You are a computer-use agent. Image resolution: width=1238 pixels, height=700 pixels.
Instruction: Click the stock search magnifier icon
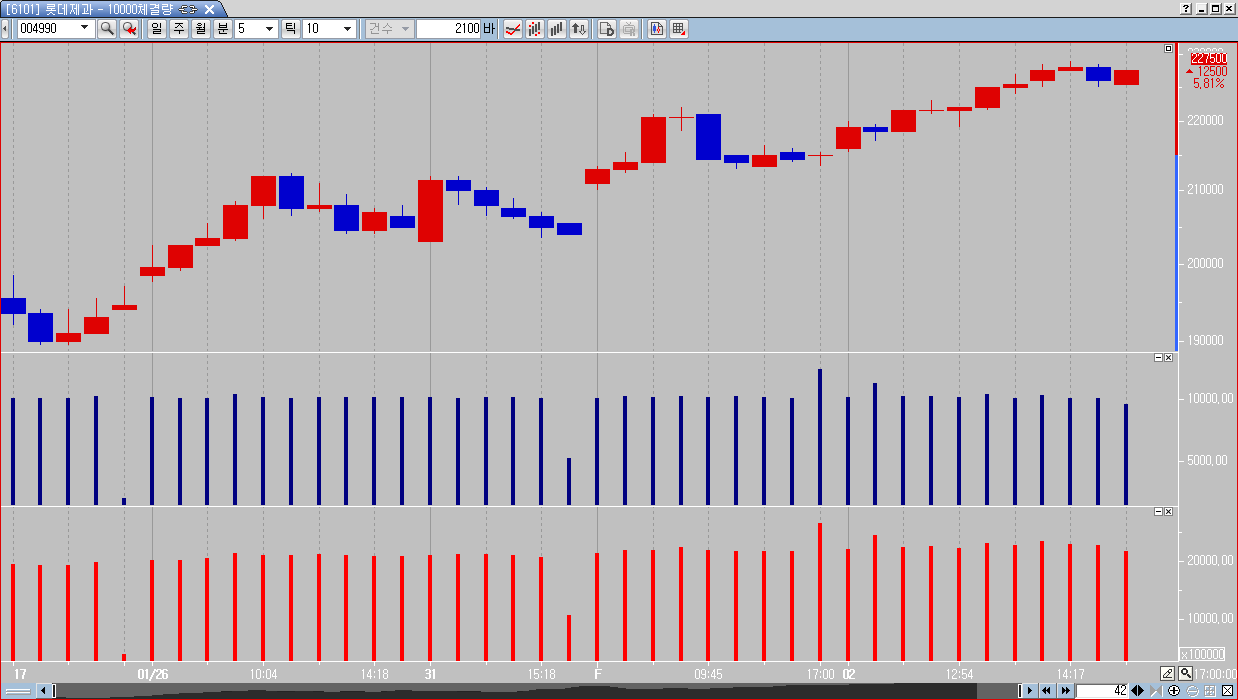[x=106, y=29]
